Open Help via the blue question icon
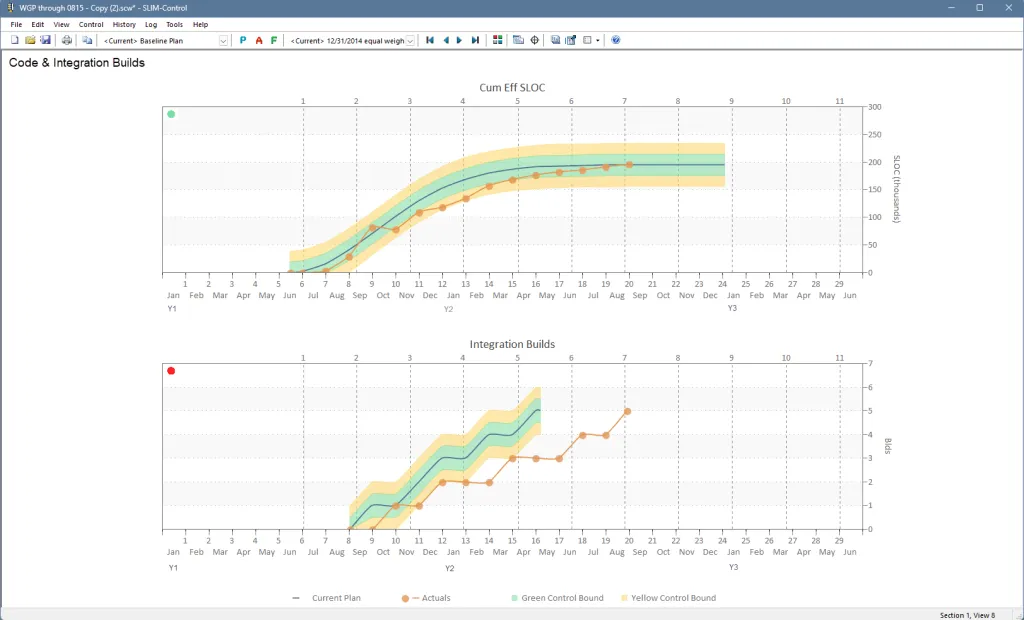Screen dimensions: 1024x620 tap(615, 41)
